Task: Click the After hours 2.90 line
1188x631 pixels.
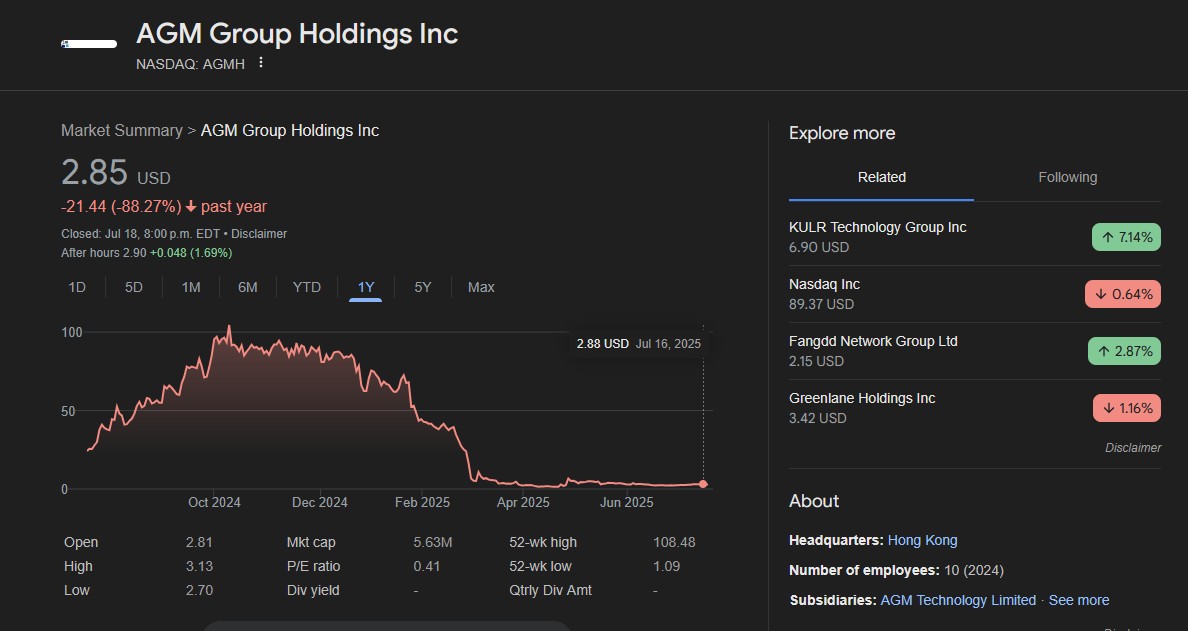Action: (x=146, y=253)
